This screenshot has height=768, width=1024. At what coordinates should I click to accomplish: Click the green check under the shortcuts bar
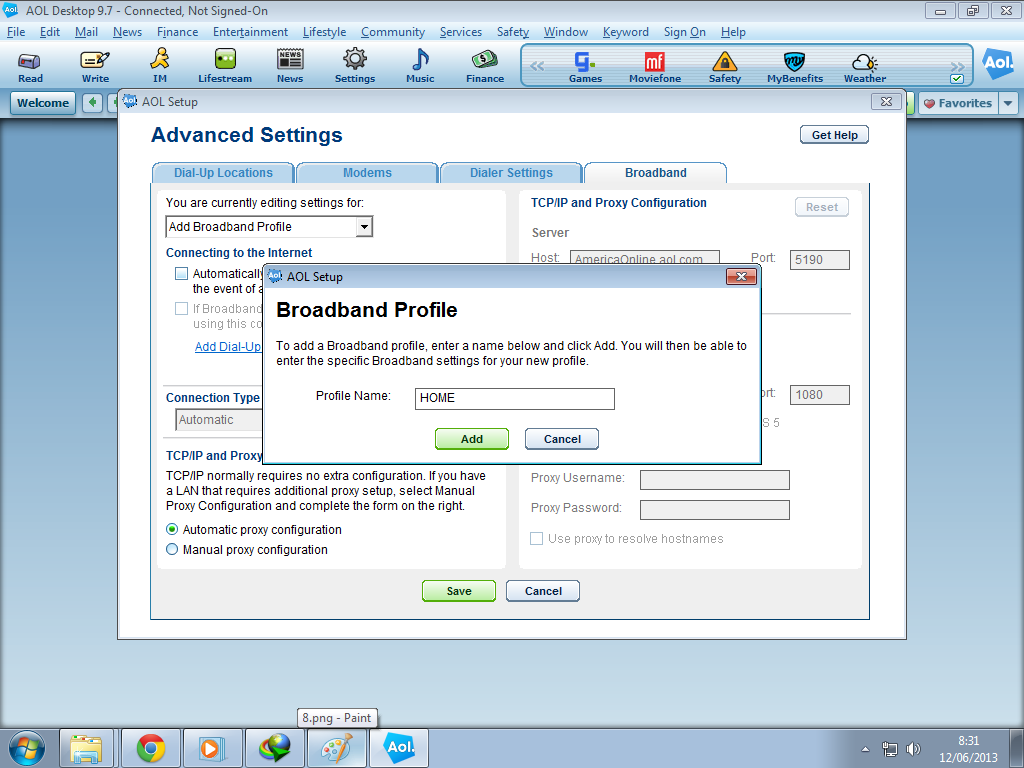[957, 79]
